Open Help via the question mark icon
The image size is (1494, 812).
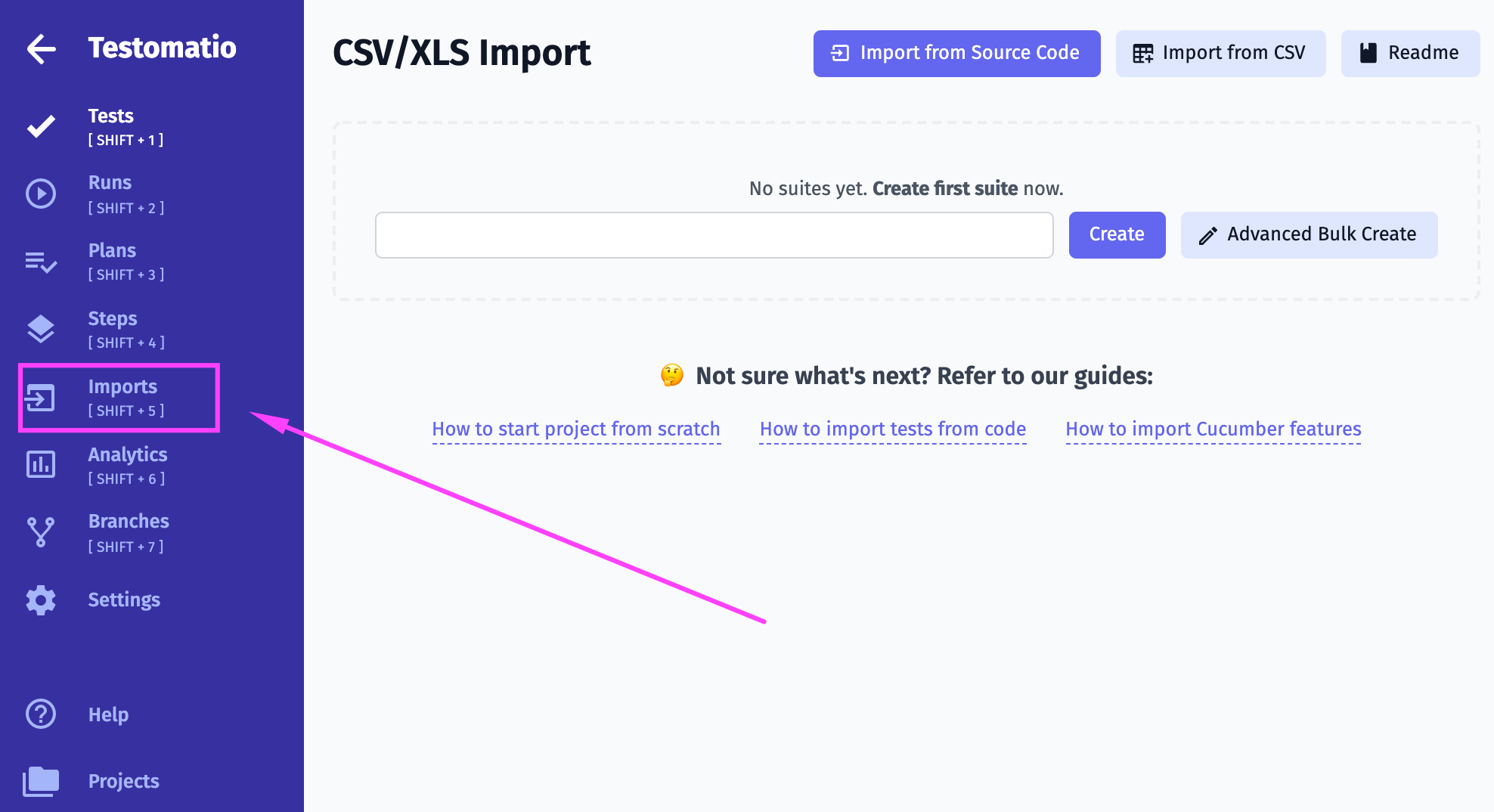point(41,714)
